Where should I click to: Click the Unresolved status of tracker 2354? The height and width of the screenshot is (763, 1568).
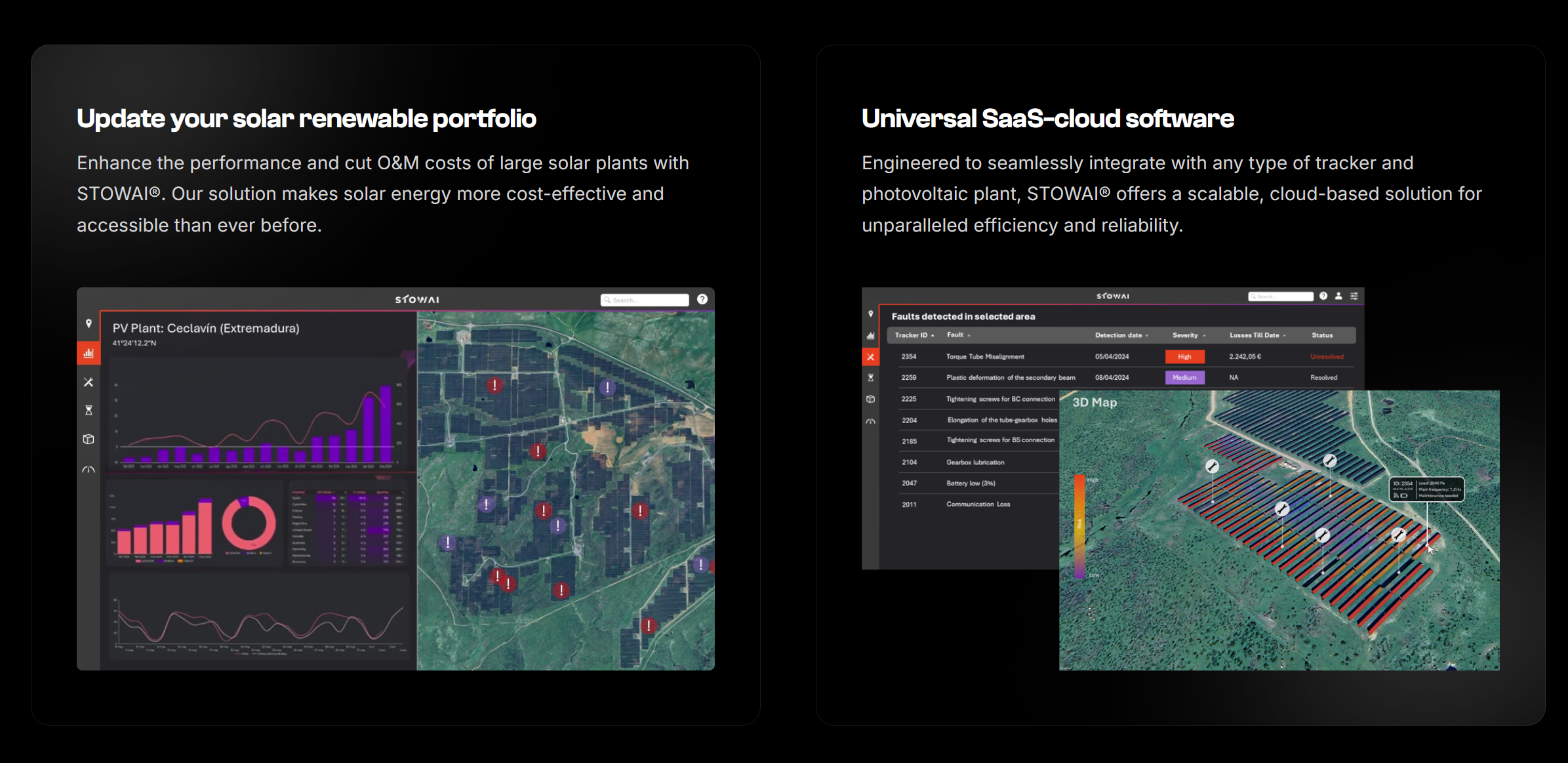[x=1327, y=357]
